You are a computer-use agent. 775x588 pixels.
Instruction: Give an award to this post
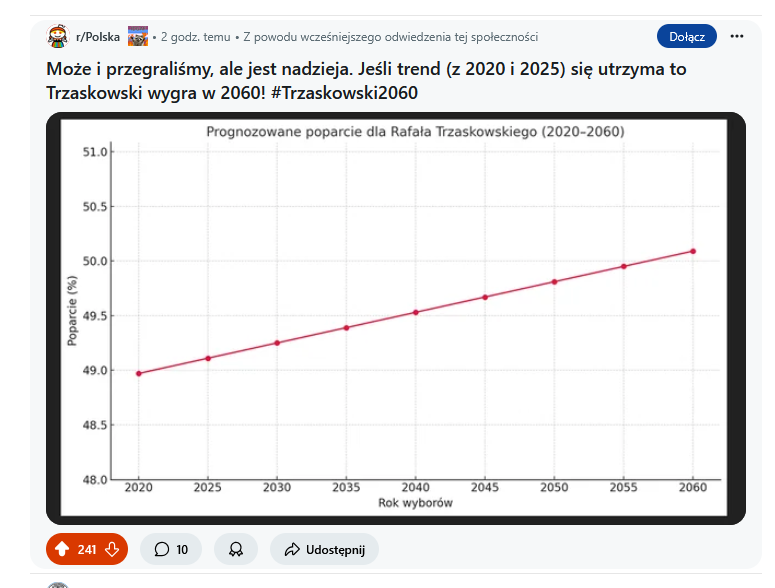tap(236, 549)
